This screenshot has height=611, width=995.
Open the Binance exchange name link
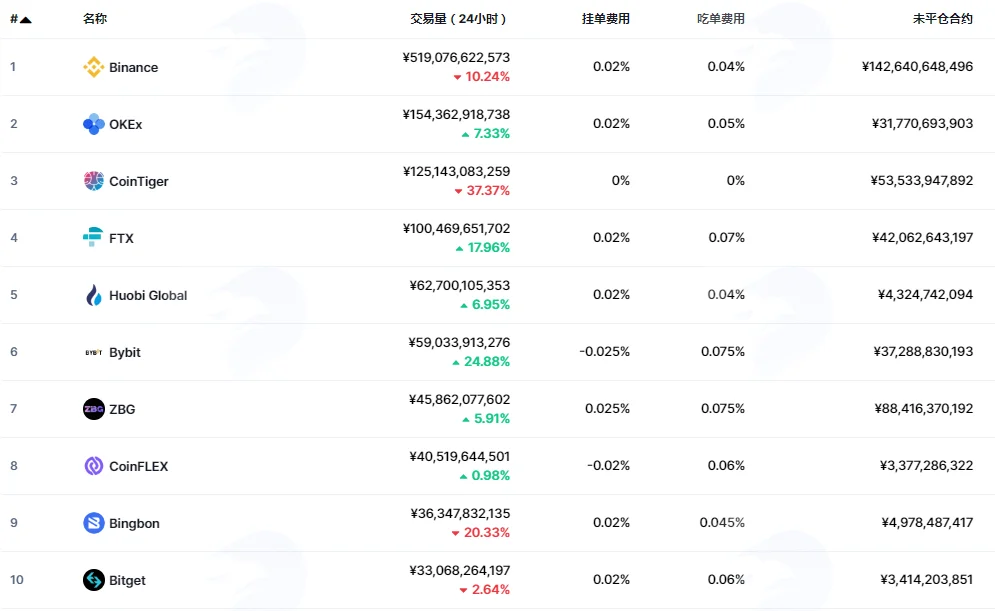pos(133,67)
